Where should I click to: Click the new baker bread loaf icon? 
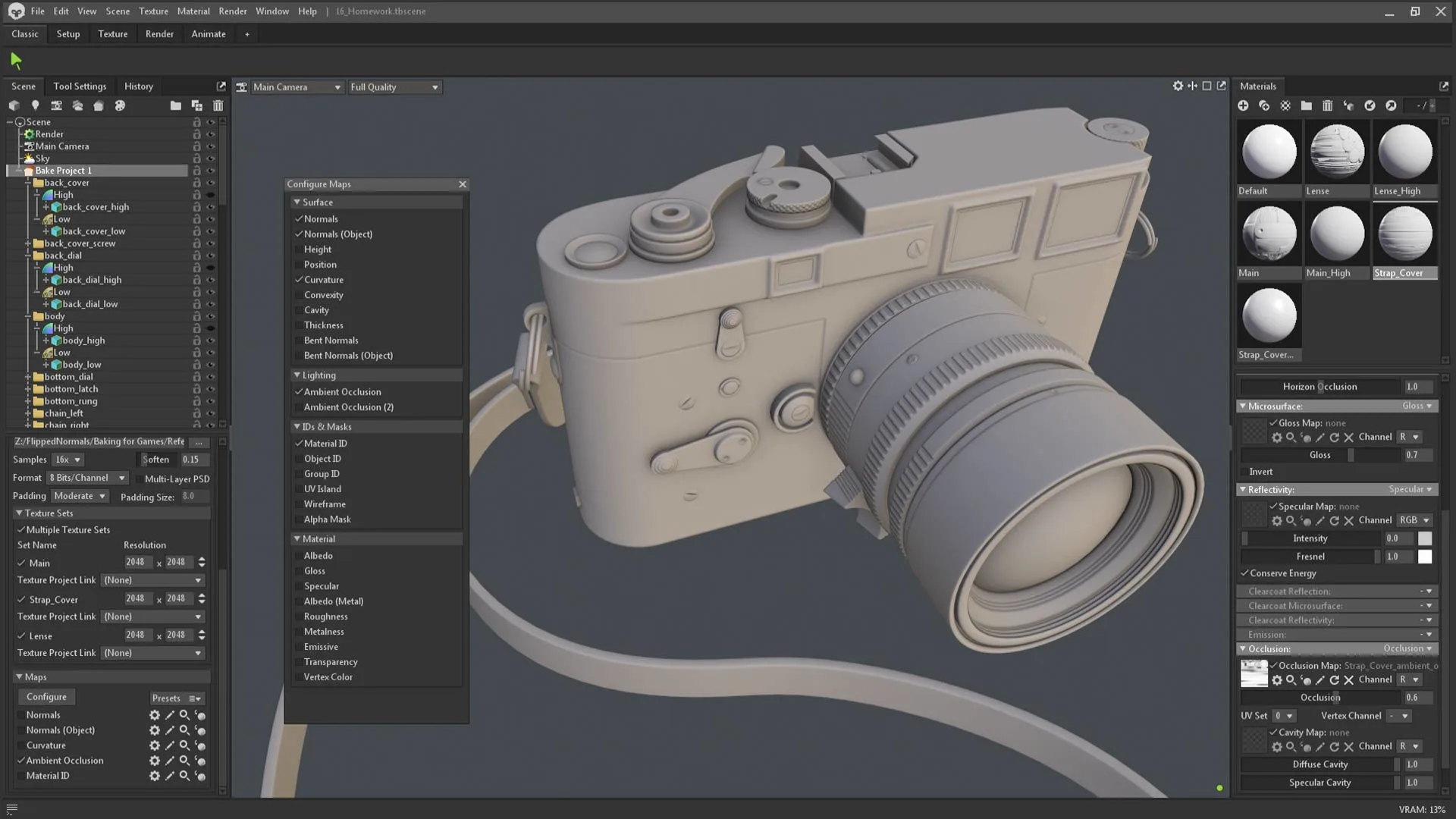click(99, 105)
